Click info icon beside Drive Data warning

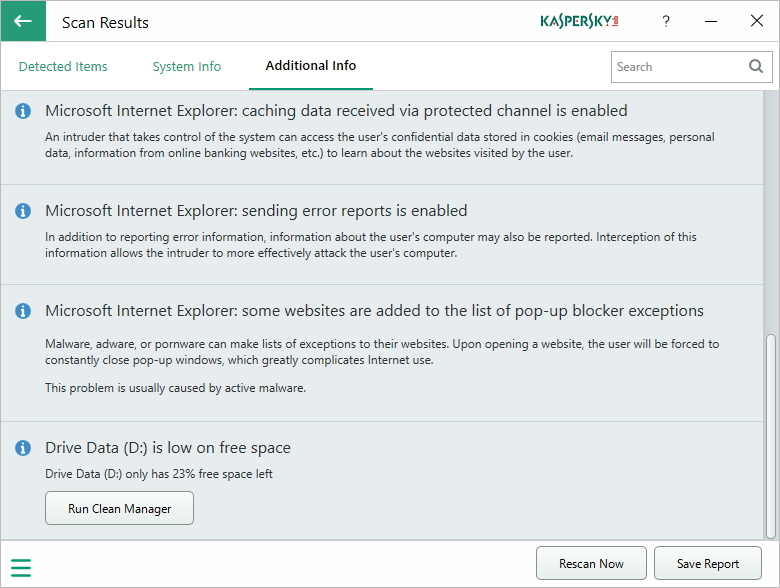click(x=23, y=448)
